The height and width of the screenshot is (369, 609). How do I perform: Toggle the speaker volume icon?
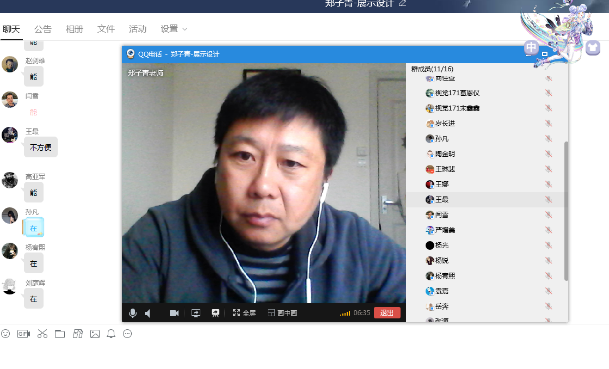(x=148, y=313)
